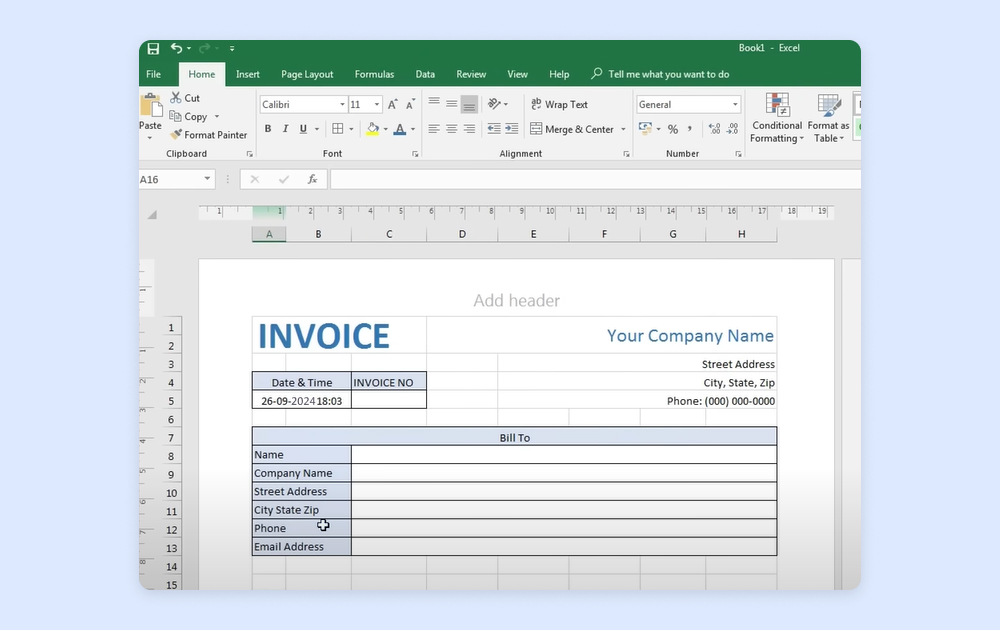Open the Font name dropdown
Screen dimensions: 1000x631
[342, 104]
